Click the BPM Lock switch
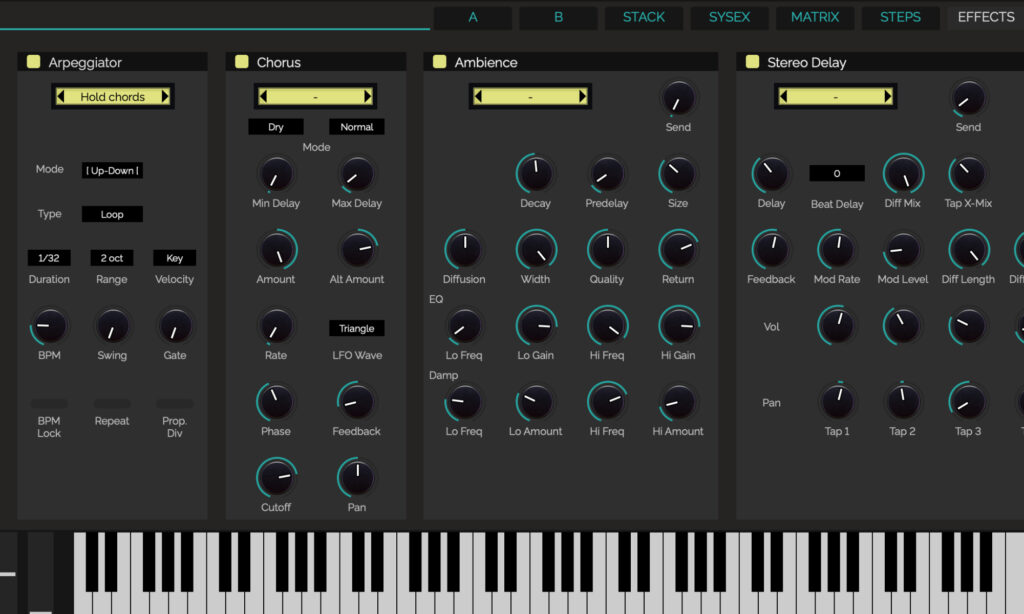The height and width of the screenshot is (614, 1024). pyautogui.click(x=49, y=404)
